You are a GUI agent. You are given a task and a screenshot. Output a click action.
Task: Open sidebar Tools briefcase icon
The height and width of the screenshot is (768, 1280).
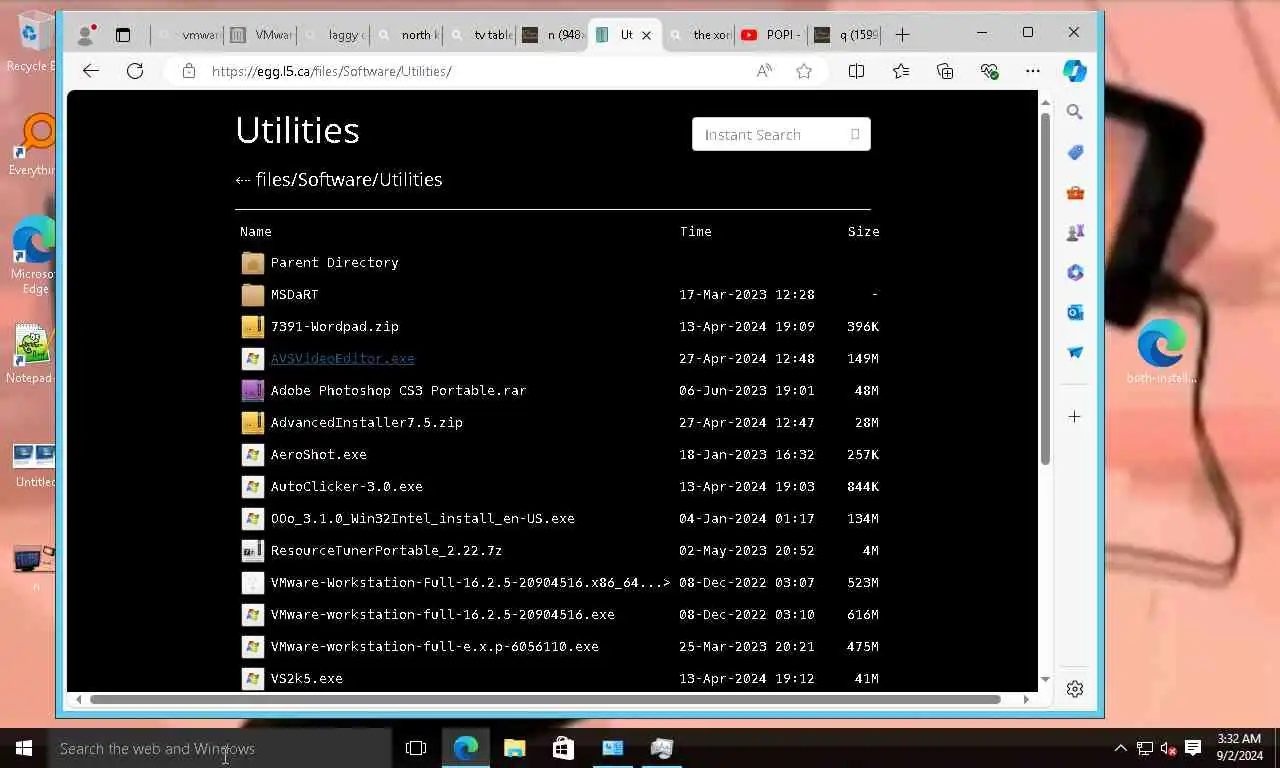tap(1075, 192)
